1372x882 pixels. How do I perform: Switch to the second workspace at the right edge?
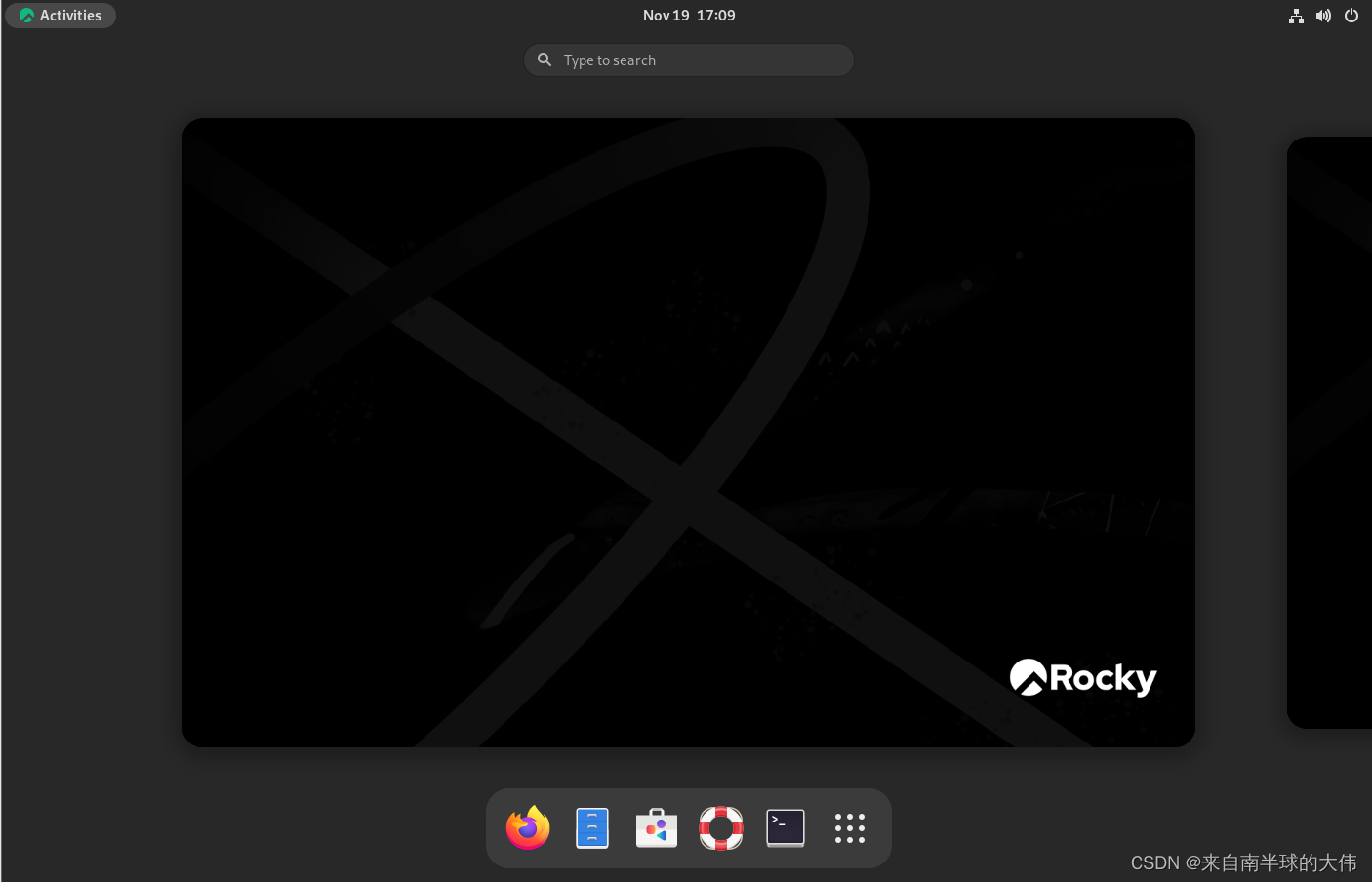1330,432
